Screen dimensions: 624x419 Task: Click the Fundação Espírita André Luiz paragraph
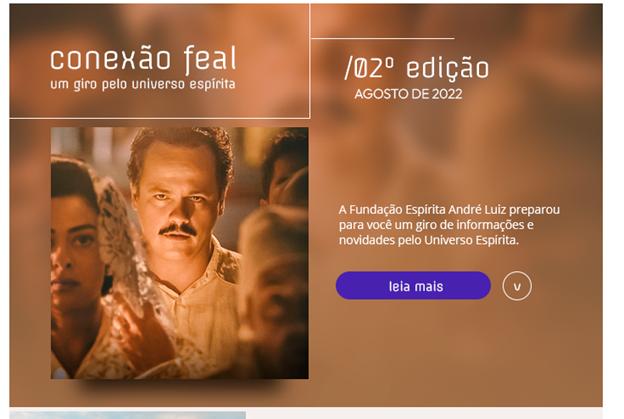(x=449, y=225)
